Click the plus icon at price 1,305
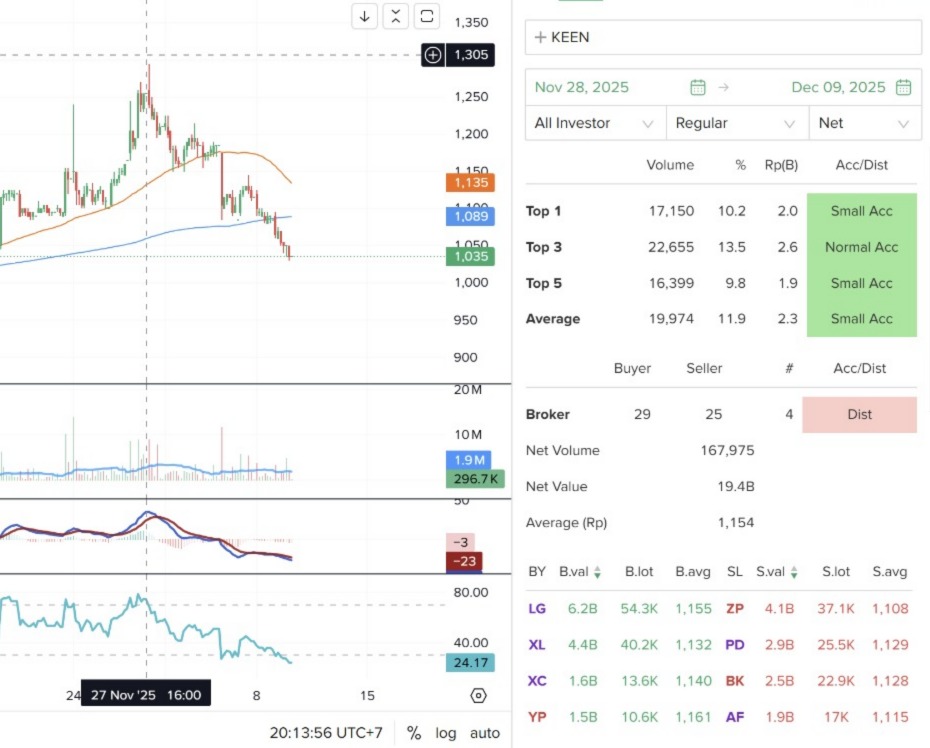 point(433,55)
